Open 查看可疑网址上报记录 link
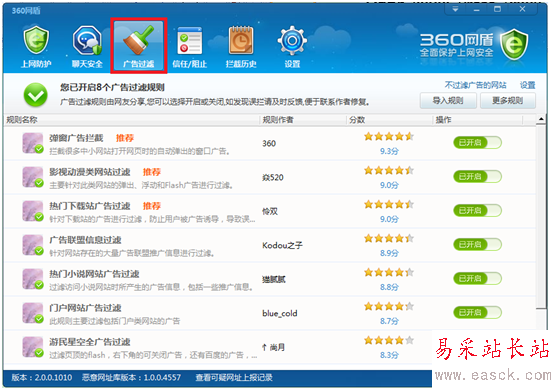Image resolution: width=552 pixels, height=390 pixels. coord(234,378)
